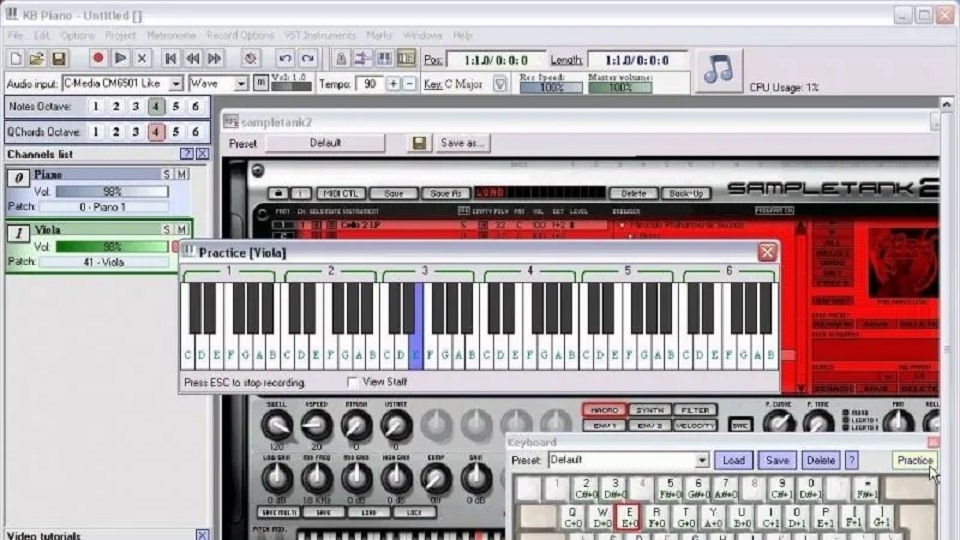Viewport: 960px width, 540px height.
Task: Click the SampleTank MIDI CTL button
Action: pos(340,193)
